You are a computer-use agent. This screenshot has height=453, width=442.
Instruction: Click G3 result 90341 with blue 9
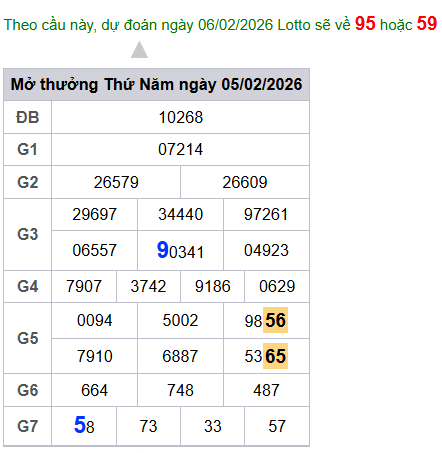click(x=180, y=250)
